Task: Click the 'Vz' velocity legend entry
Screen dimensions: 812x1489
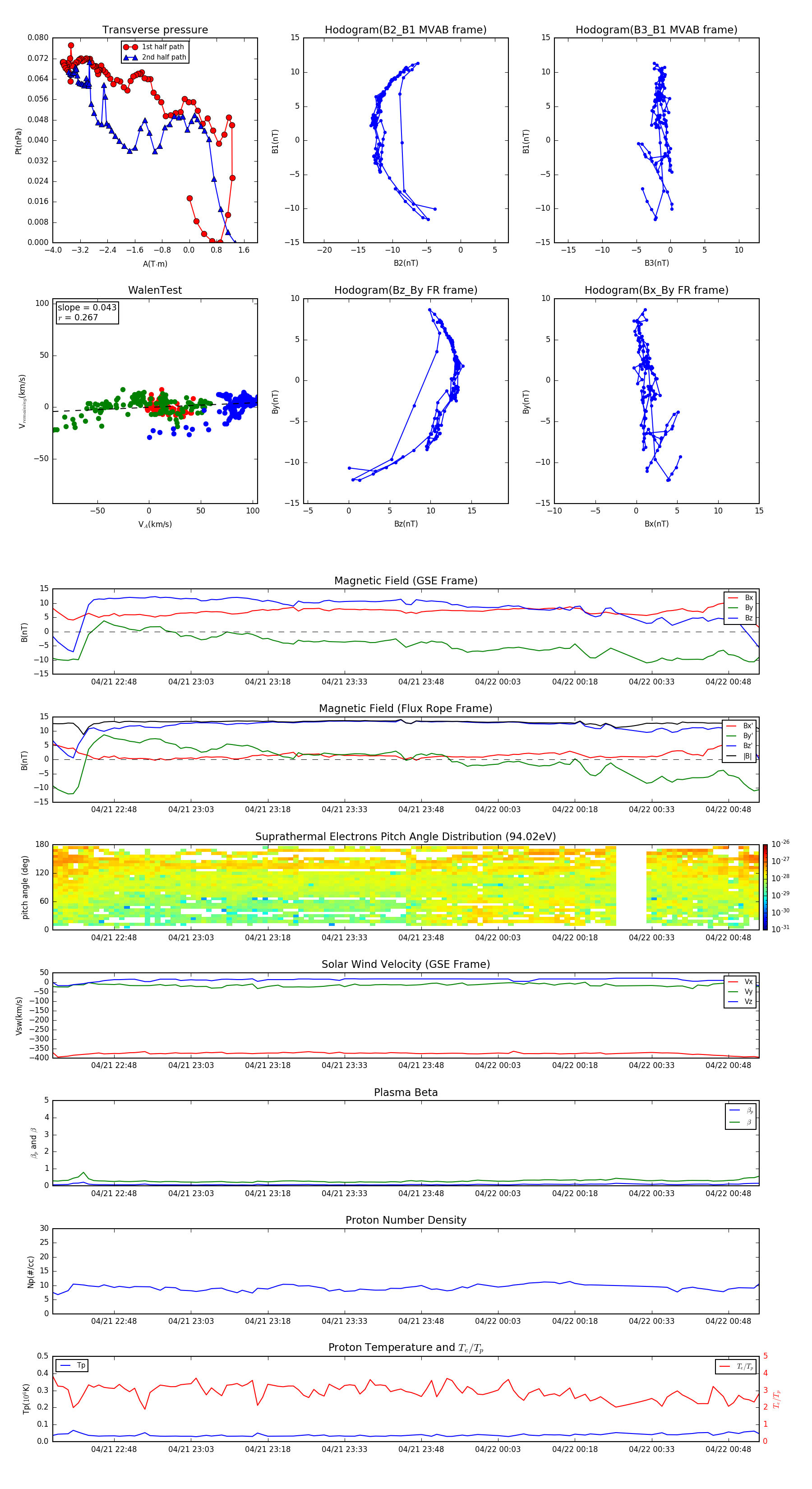Action: tap(741, 1002)
